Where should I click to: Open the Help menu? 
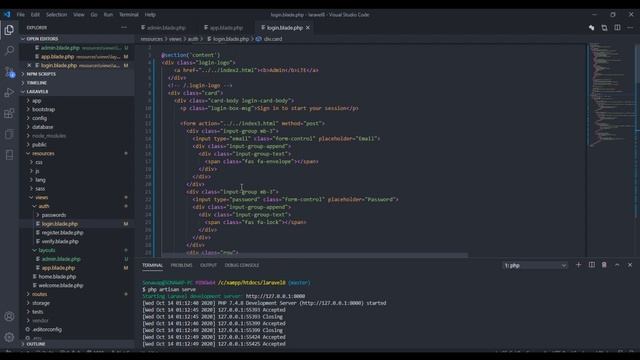tap(150, 14)
